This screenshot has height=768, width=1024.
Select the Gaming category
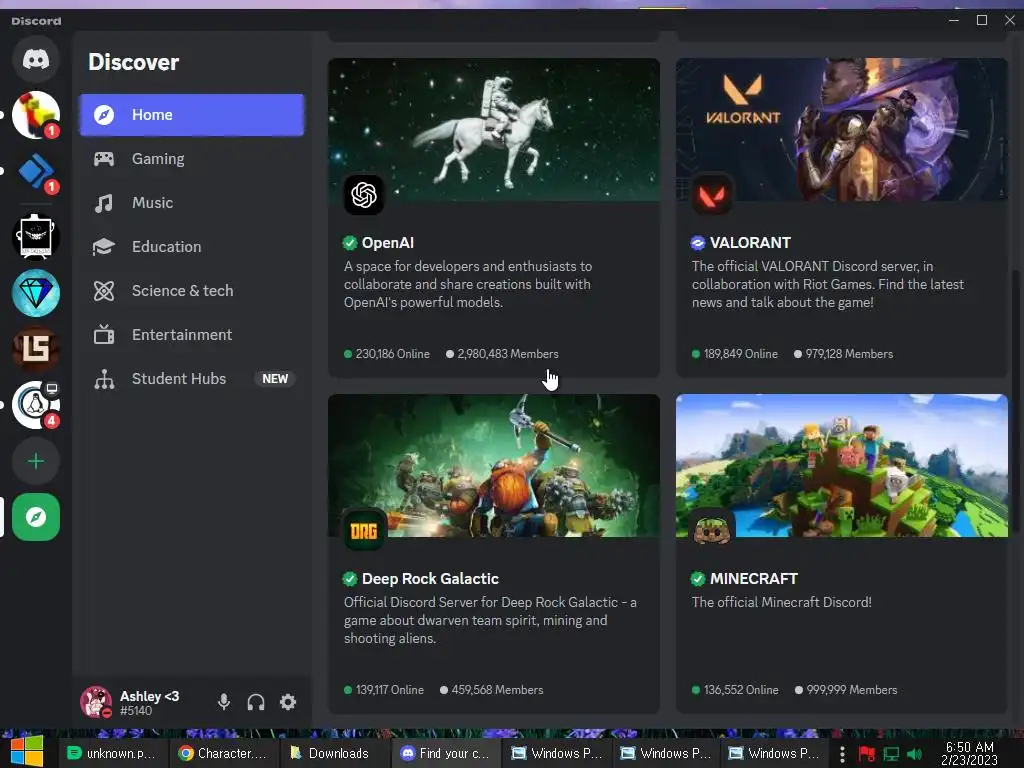tap(191, 159)
